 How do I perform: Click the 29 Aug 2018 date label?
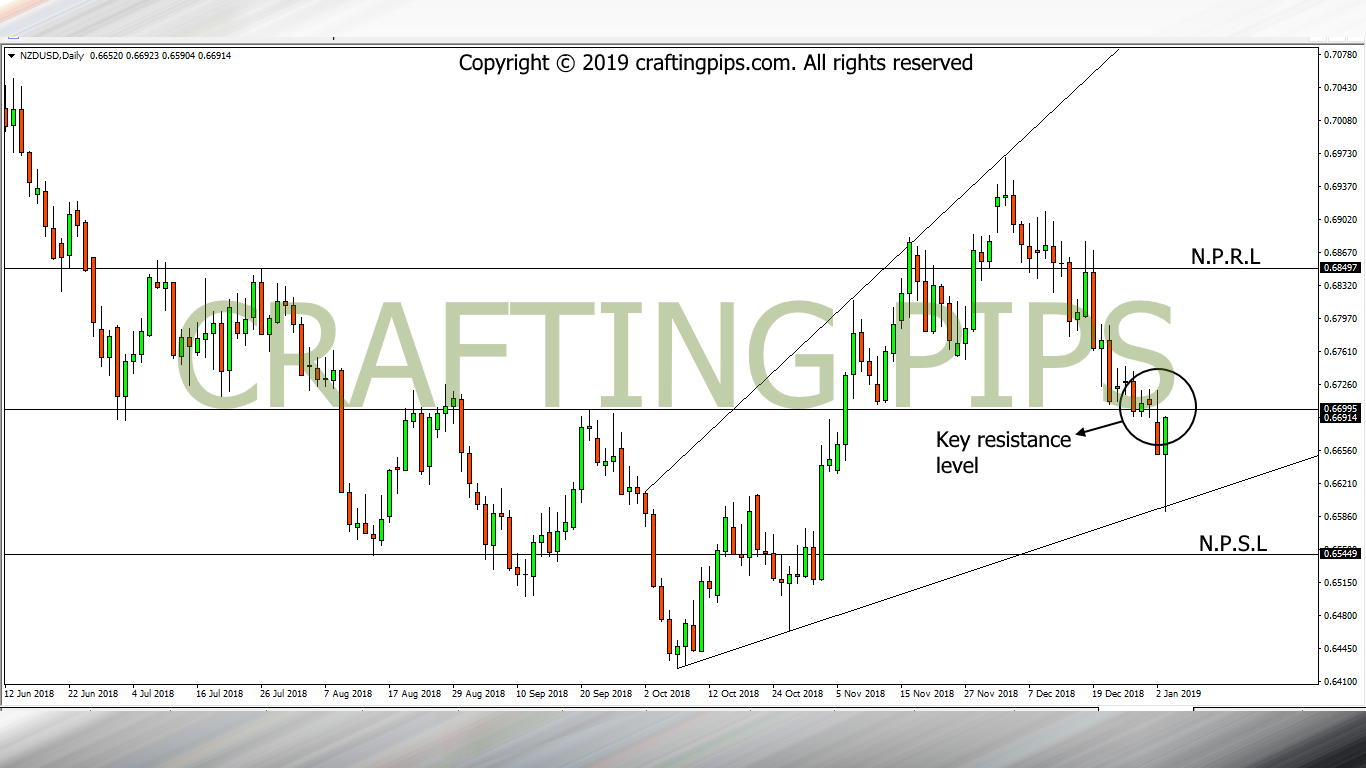[x=478, y=692]
